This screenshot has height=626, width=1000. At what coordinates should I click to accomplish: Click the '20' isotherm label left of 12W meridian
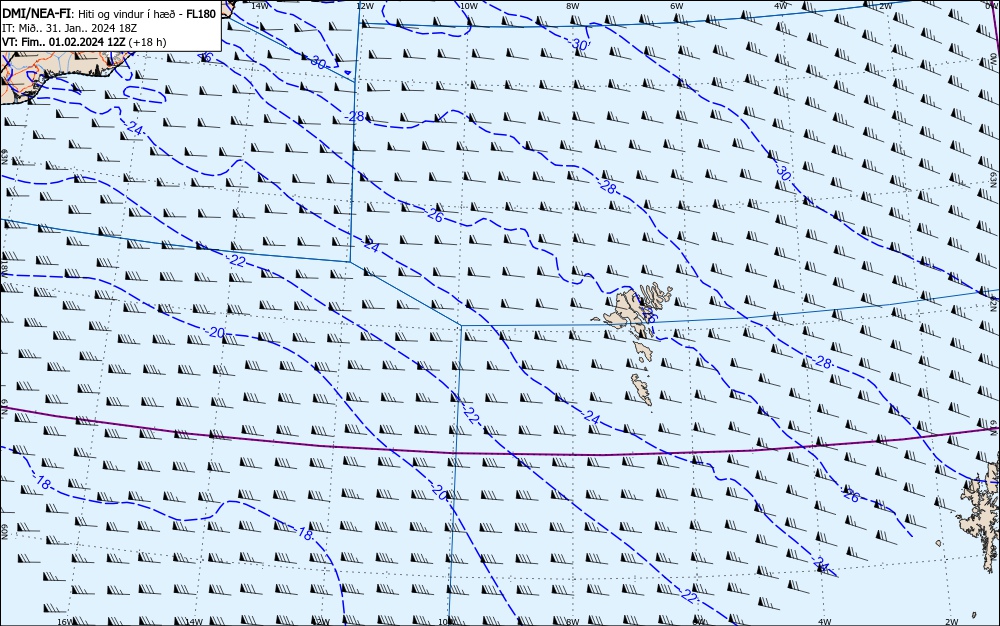click(x=217, y=332)
